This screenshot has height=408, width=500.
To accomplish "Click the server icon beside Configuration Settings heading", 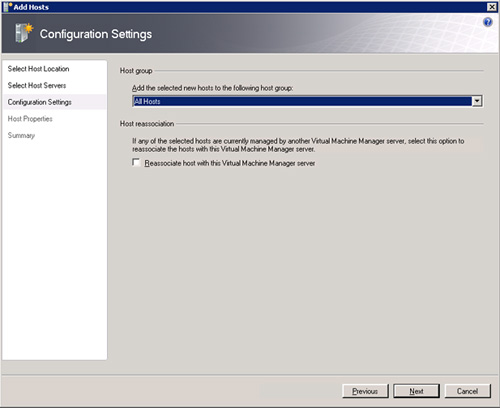I will (x=24, y=33).
